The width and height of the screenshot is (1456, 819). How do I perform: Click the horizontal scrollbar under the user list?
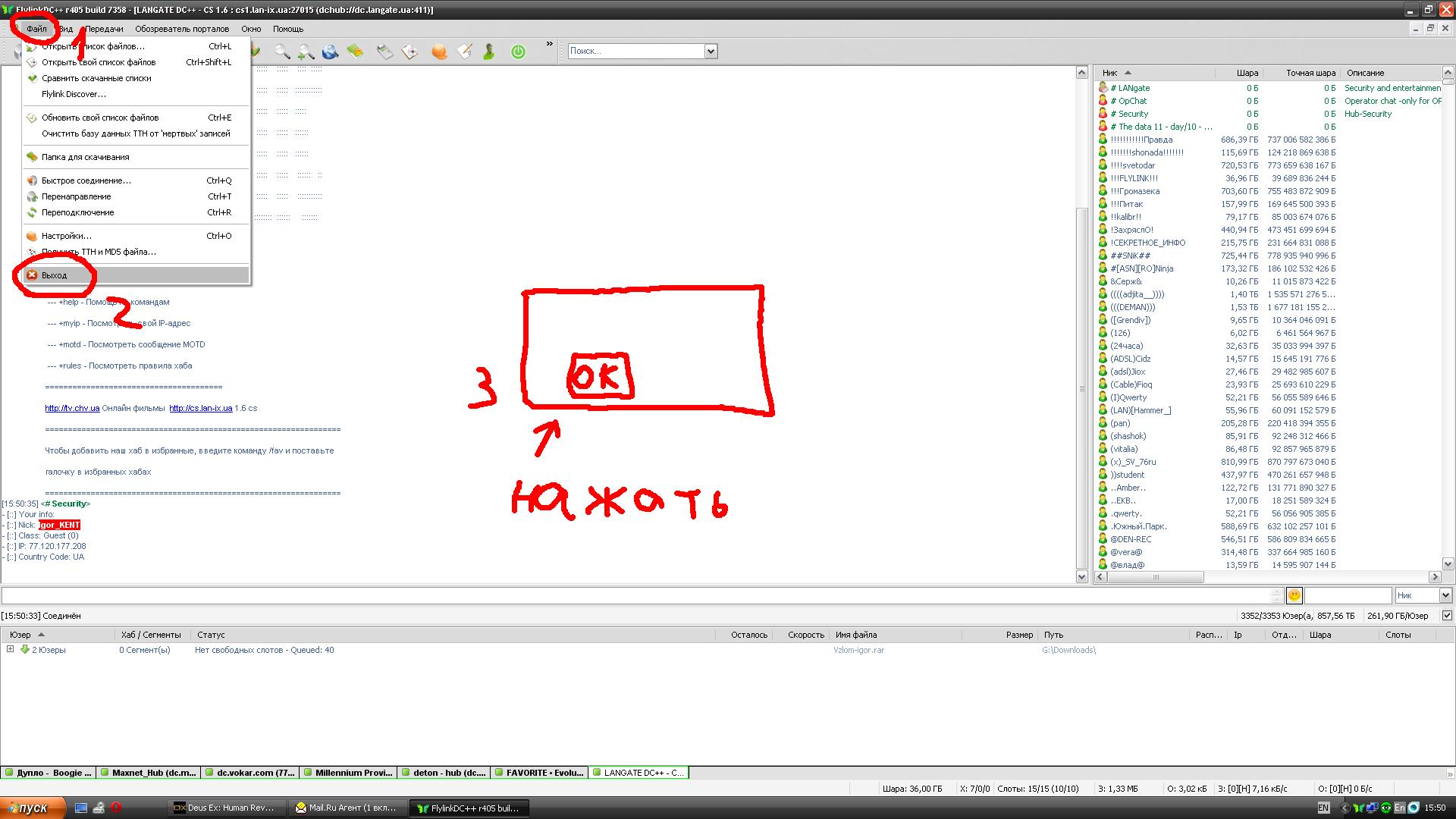tap(1156, 577)
